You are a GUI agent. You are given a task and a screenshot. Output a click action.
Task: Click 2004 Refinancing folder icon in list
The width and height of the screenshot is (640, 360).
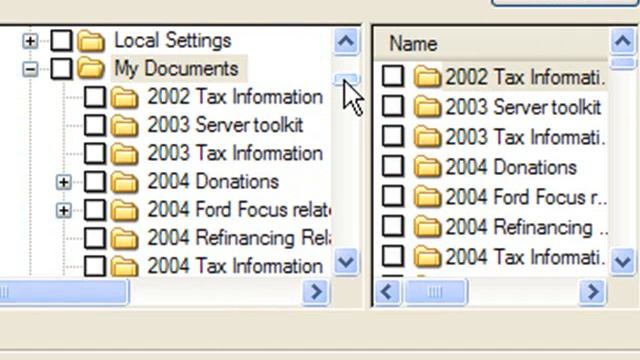coord(427,227)
